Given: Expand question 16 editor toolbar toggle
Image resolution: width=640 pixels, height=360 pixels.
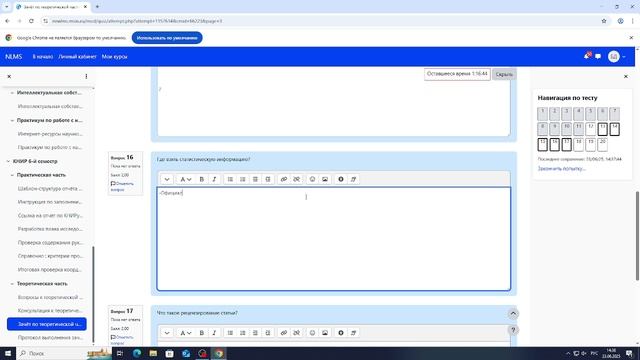Looking at the screenshot, I should click(167, 179).
